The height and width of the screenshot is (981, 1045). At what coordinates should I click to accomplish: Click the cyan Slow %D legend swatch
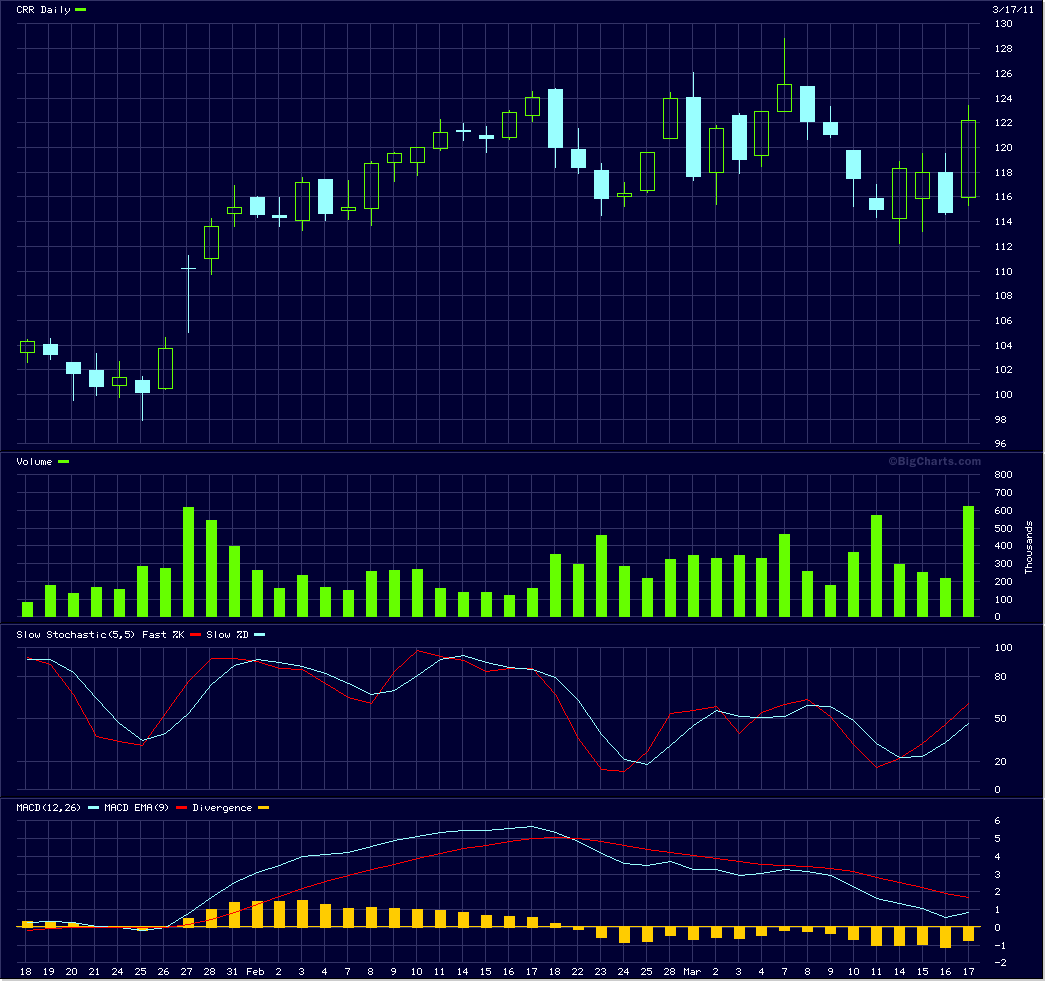(259, 634)
